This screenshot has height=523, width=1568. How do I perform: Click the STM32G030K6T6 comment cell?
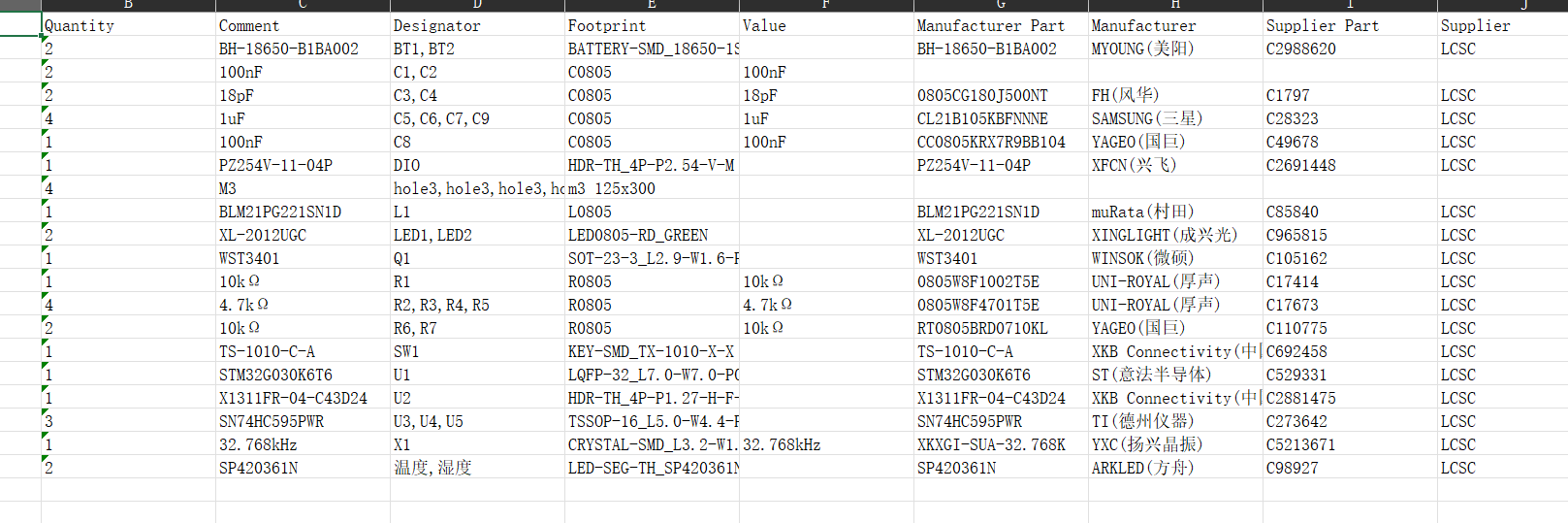click(303, 375)
